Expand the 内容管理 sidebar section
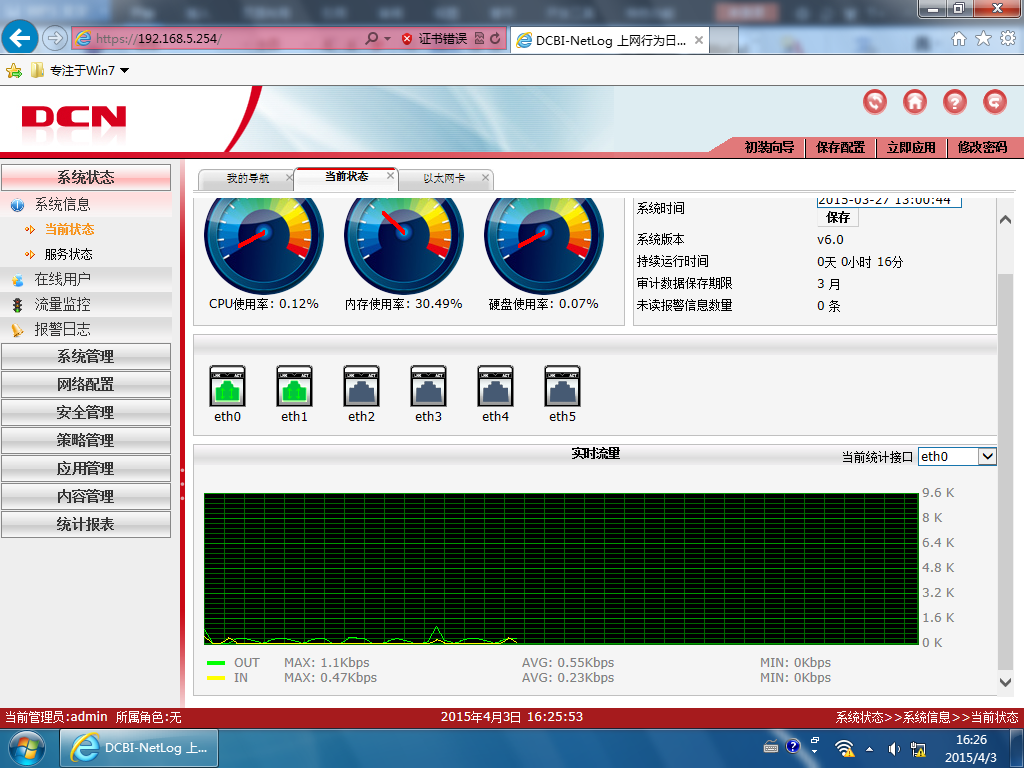This screenshot has height=768, width=1024. pos(86,496)
